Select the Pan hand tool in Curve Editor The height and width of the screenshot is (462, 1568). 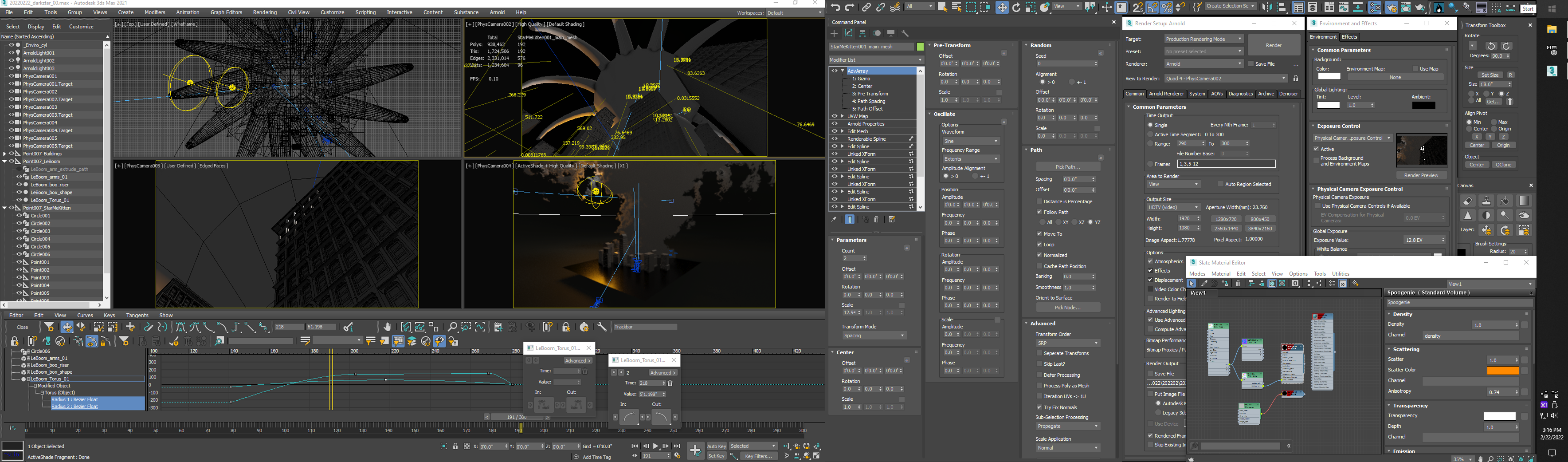[x=387, y=327]
